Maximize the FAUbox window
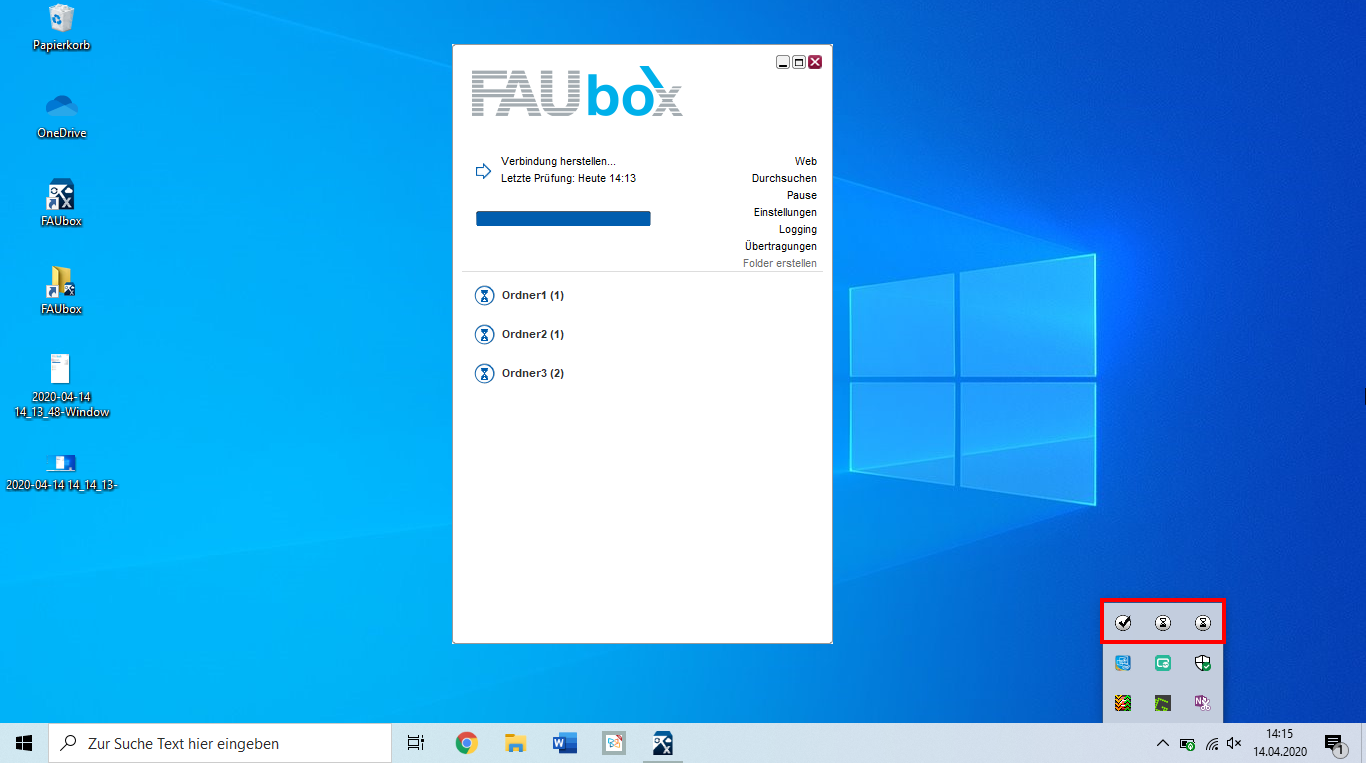 (799, 62)
